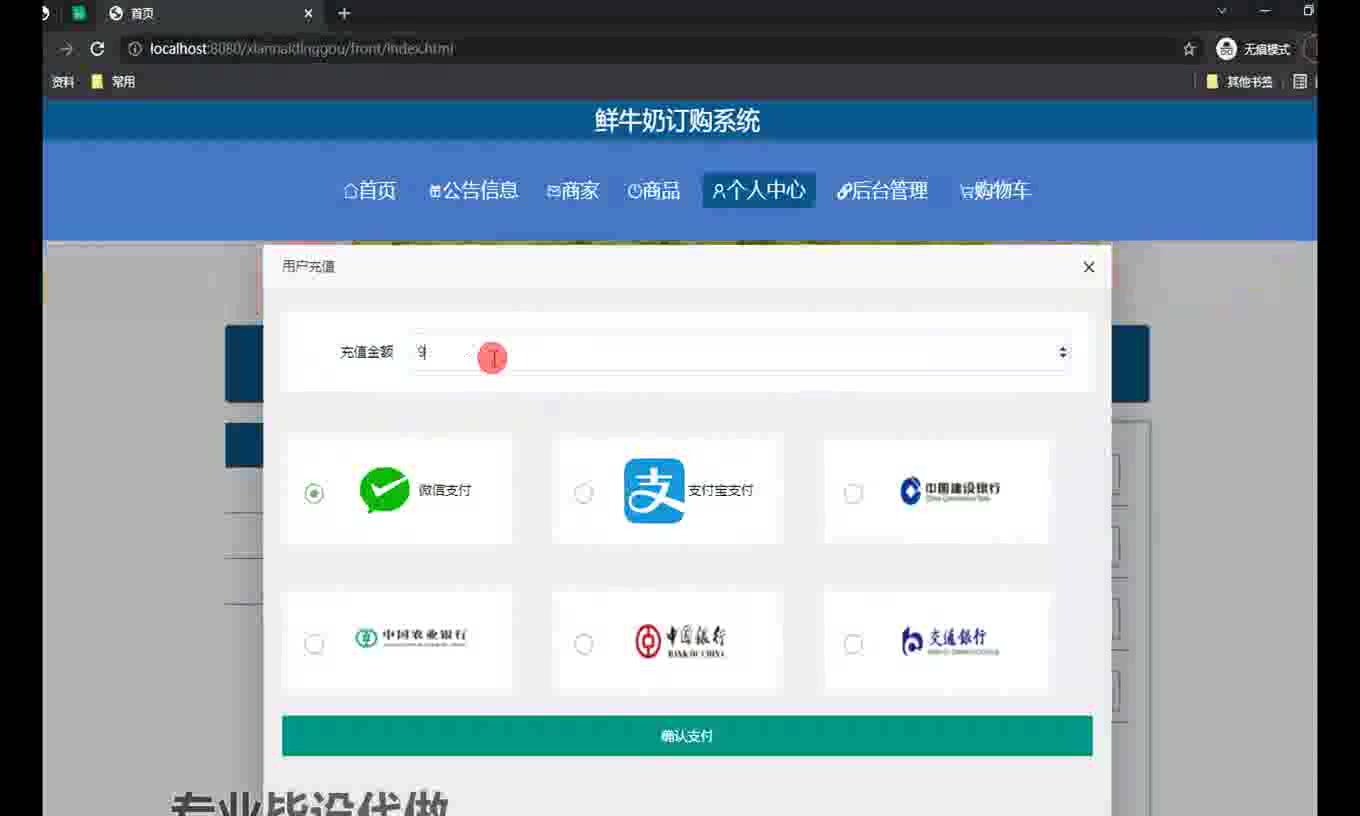Choose Agricultural Bank of China radio button
Image resolution: width=1360 pixels, height=816 pixels.
click(x=314, y=644)
